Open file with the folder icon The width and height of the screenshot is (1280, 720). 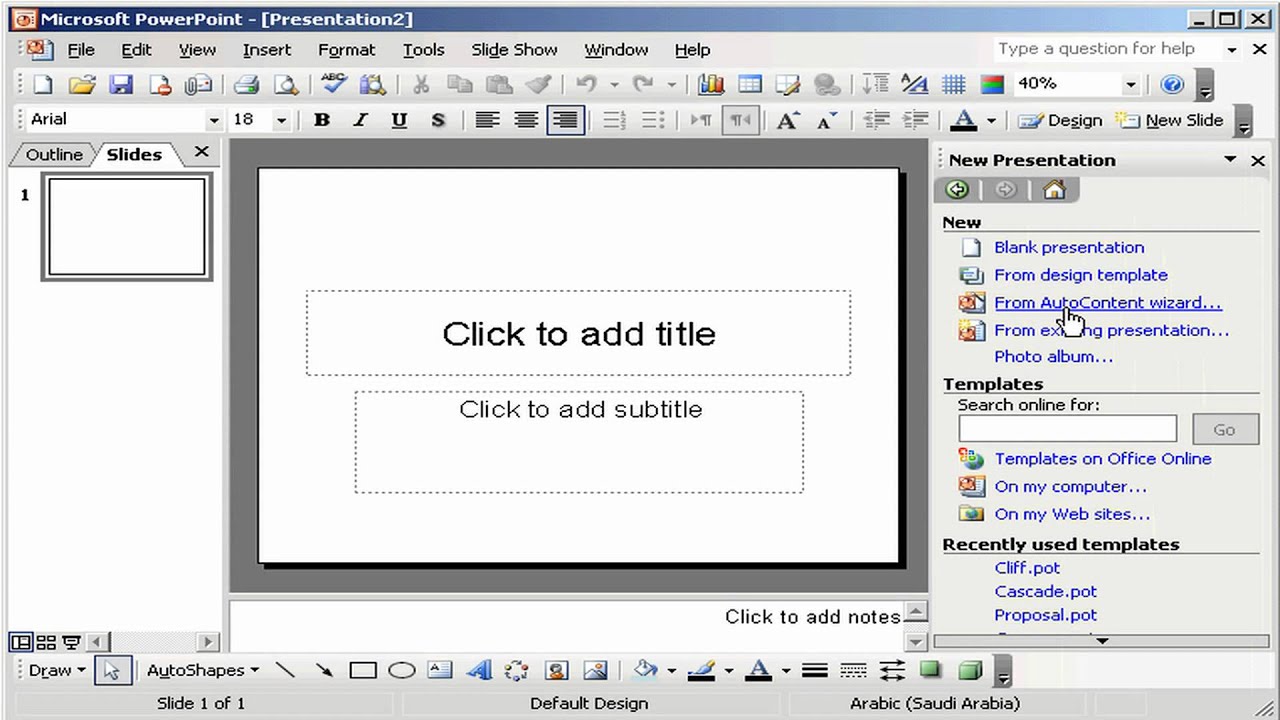click(82, 85)
